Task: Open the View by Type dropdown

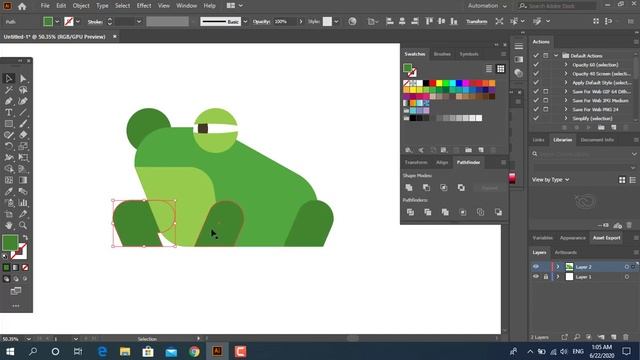Action: coord(550,180)
